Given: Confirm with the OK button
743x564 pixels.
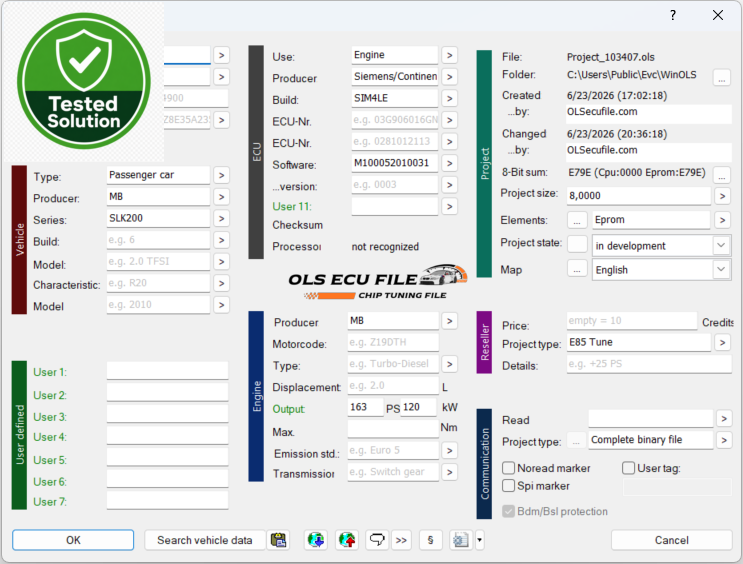Looking at the screenshot, I should (x=73, y=540).
